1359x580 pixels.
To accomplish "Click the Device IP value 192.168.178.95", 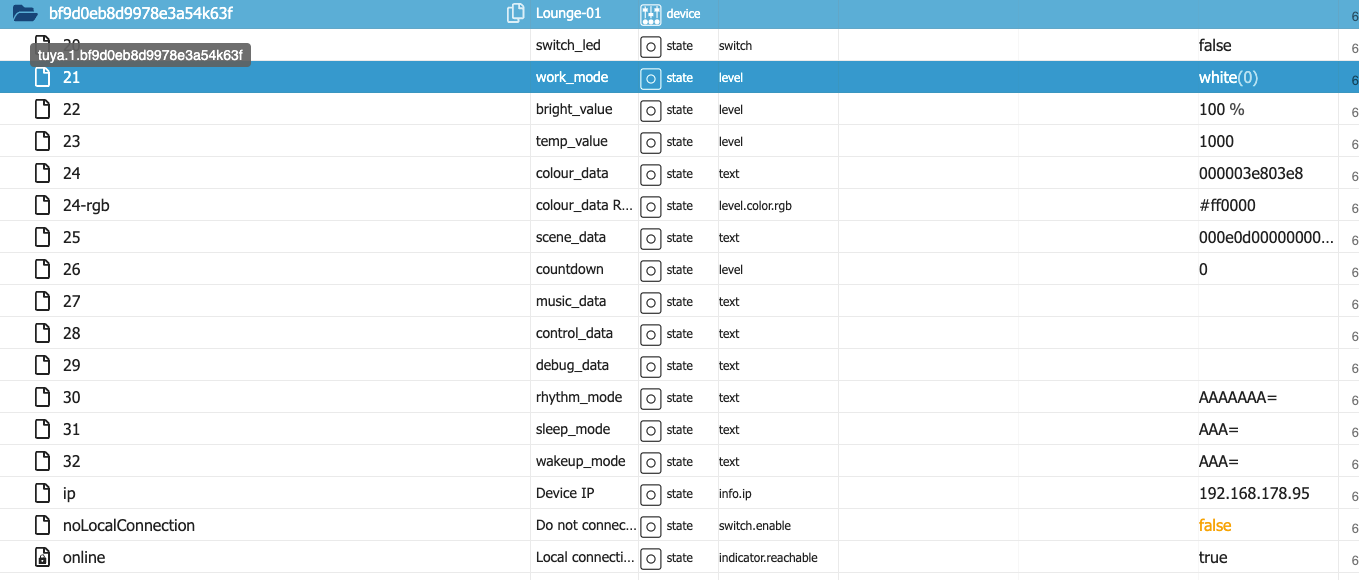I will coord(1254,493).
